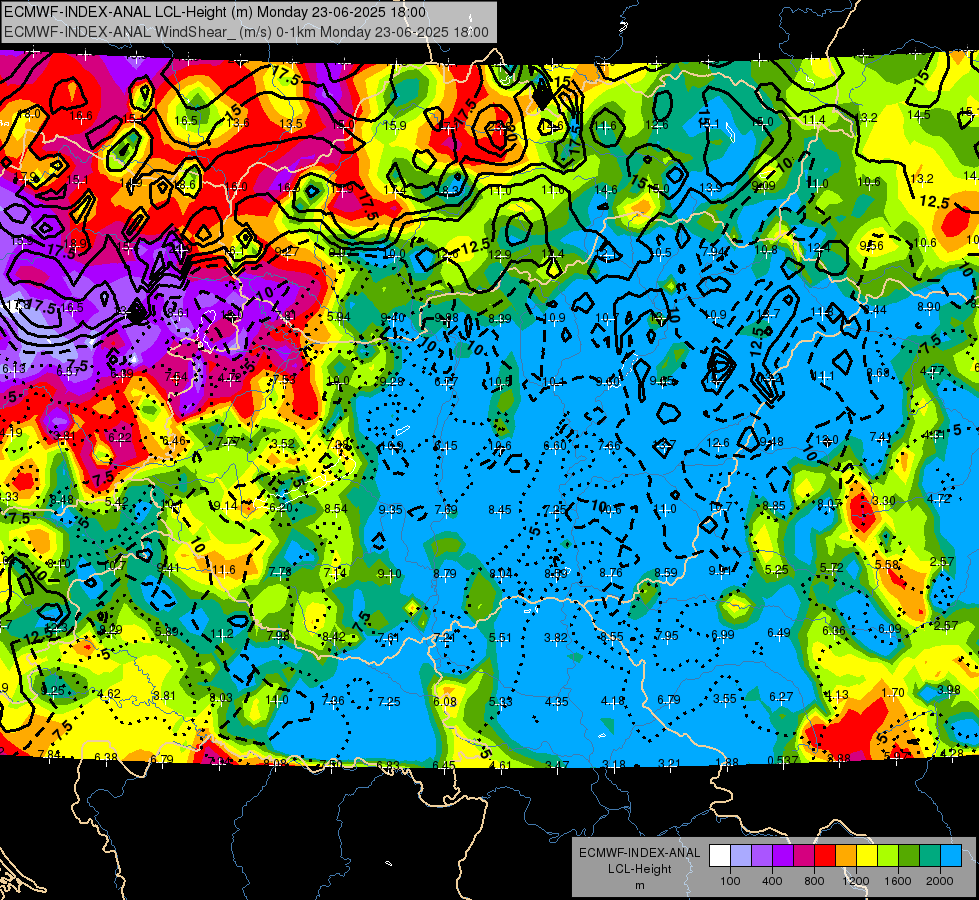Select the grid value 5.94
Screen dimensions: 979x900
tap(338, 316)
